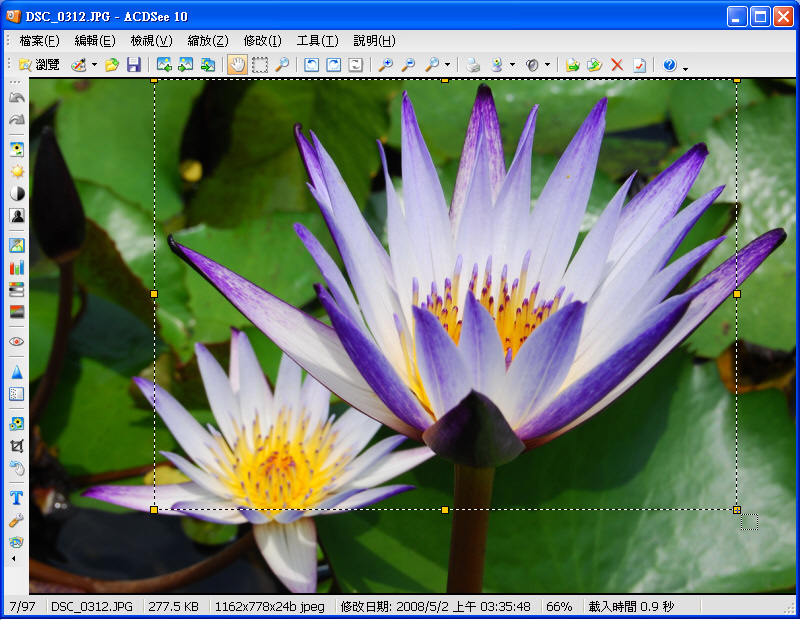
Task: Click the bottom-right selection corner handle
Action: coord(737,510)
